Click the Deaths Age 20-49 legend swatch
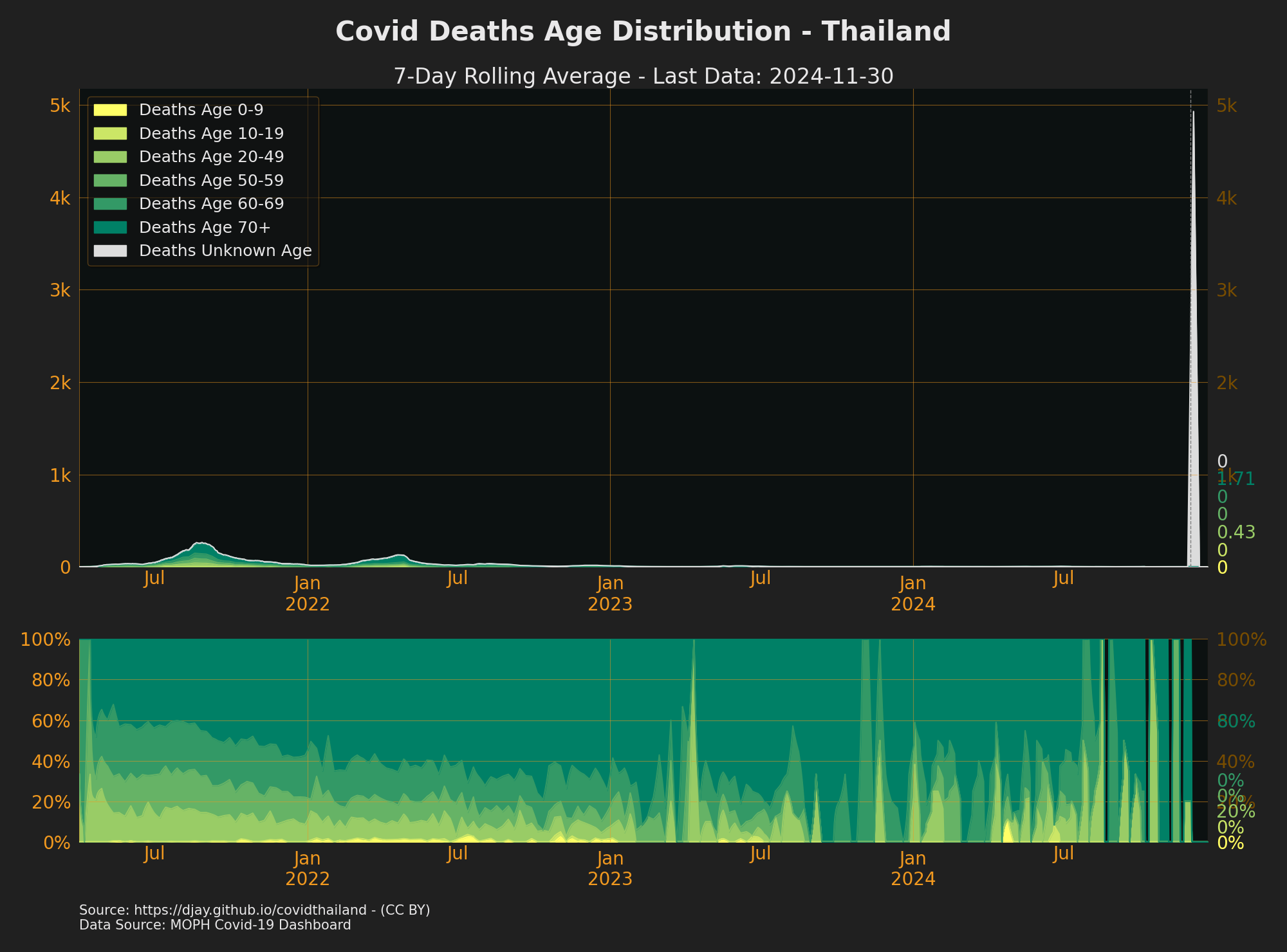This screenshot has height=952, width=1287. coord(110,157)
